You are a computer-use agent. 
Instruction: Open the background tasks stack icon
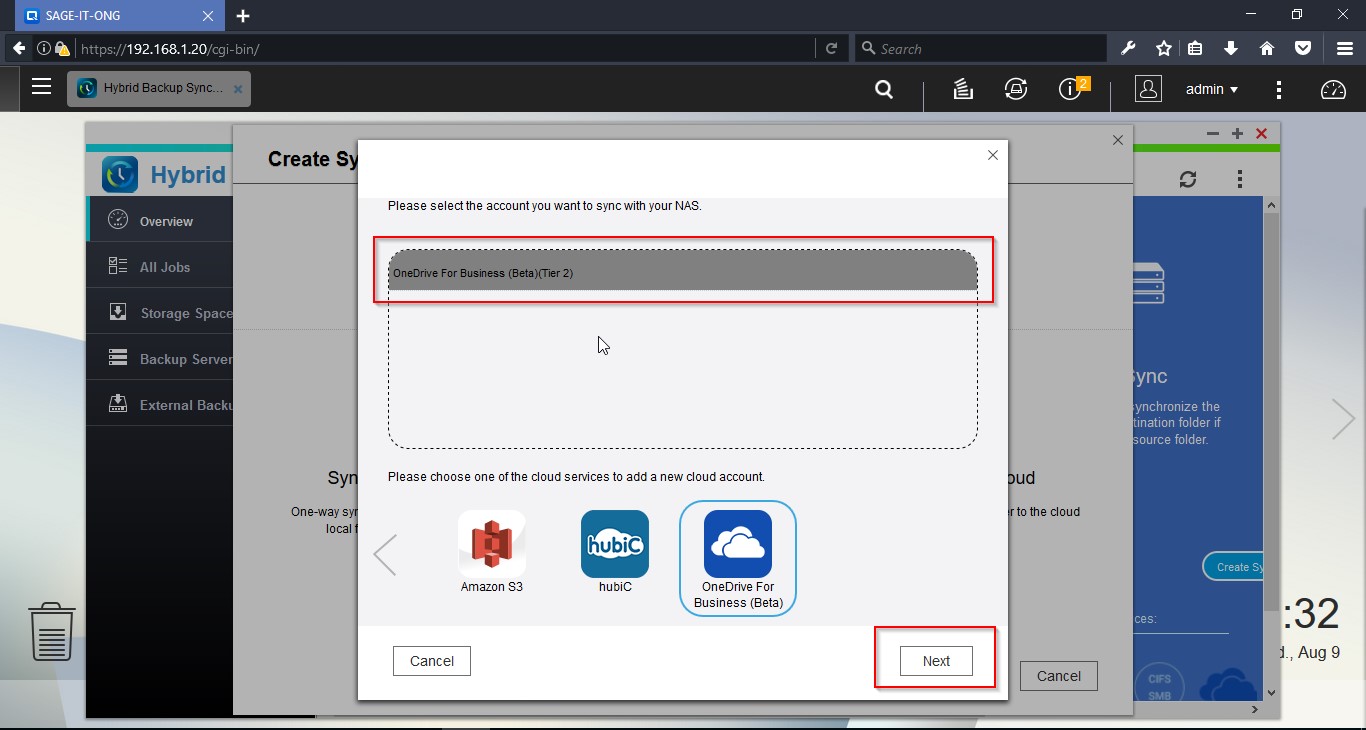coord(963,89)
